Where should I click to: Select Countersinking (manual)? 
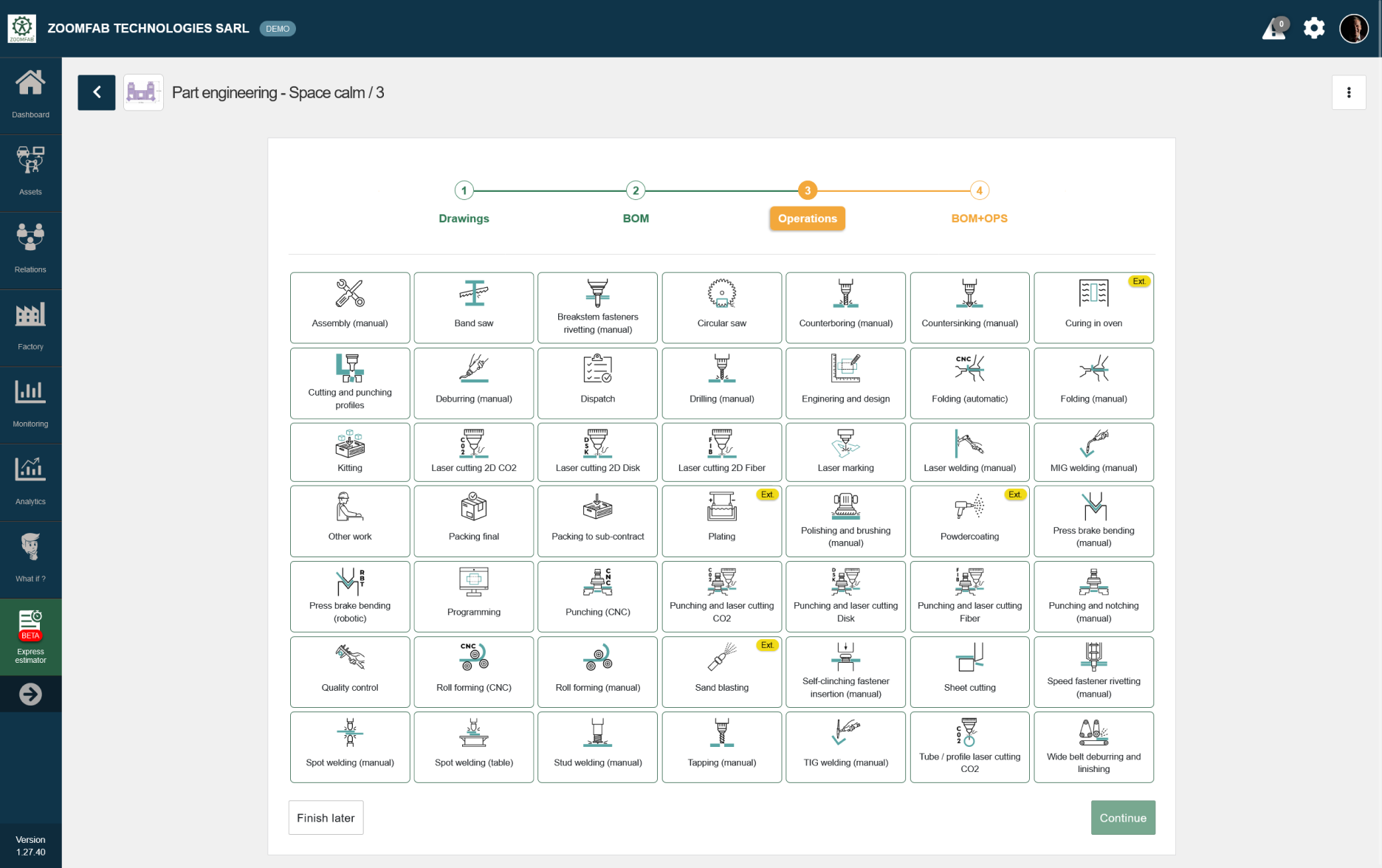click(x=970, y=308)
